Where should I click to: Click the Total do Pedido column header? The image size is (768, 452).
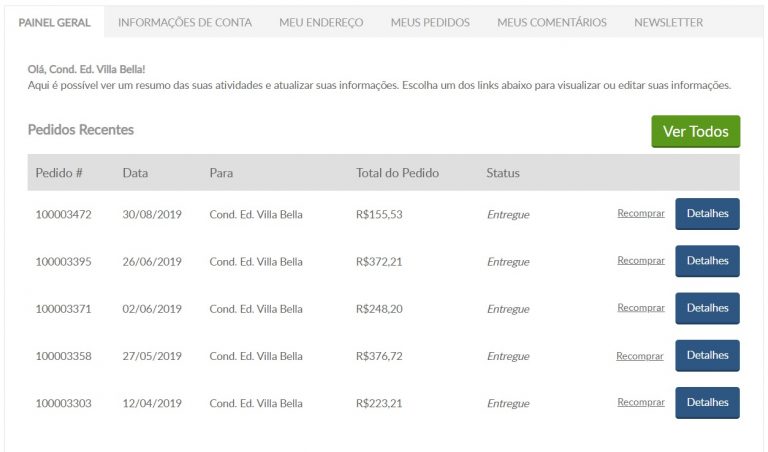(397, 173)
